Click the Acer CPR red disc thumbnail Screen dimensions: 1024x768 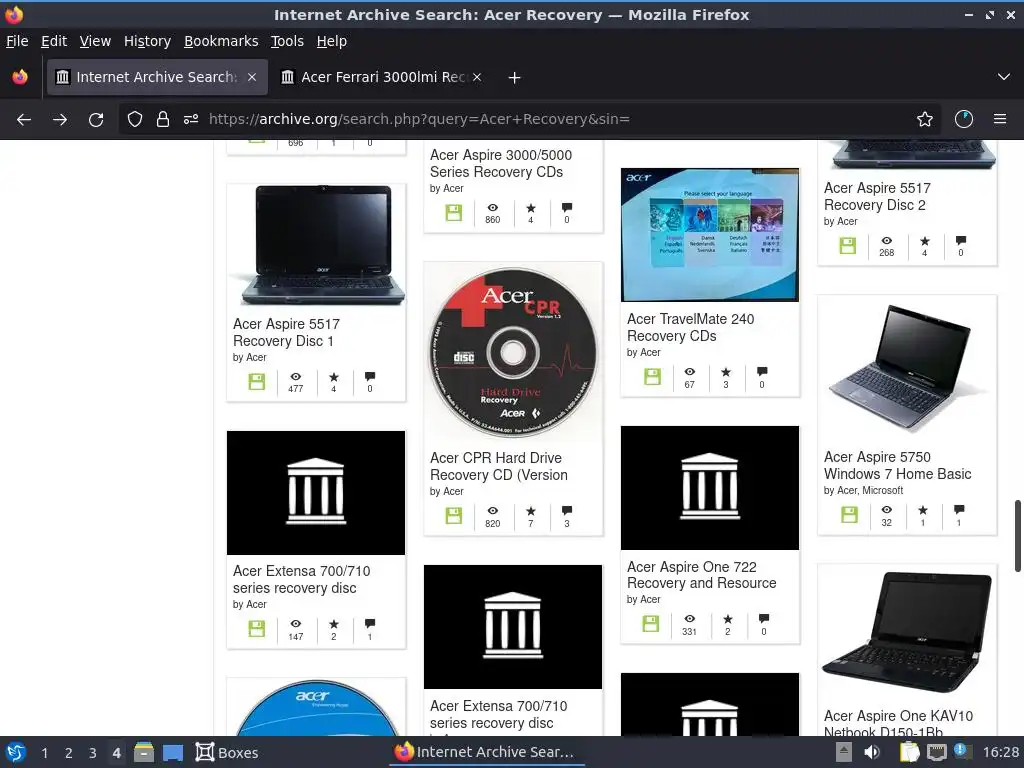click(x=513, y=352)
